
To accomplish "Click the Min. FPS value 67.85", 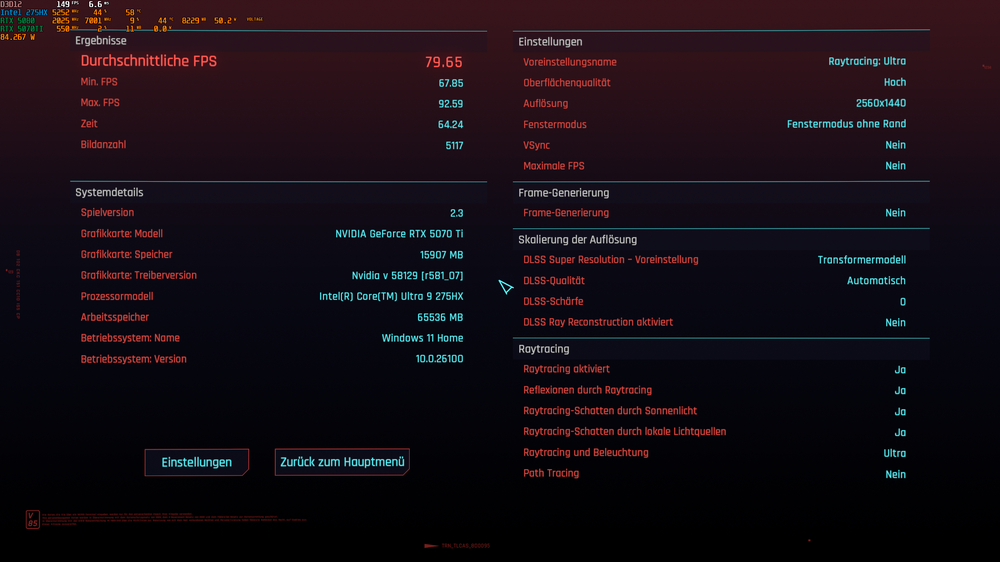I will (450, 83).
